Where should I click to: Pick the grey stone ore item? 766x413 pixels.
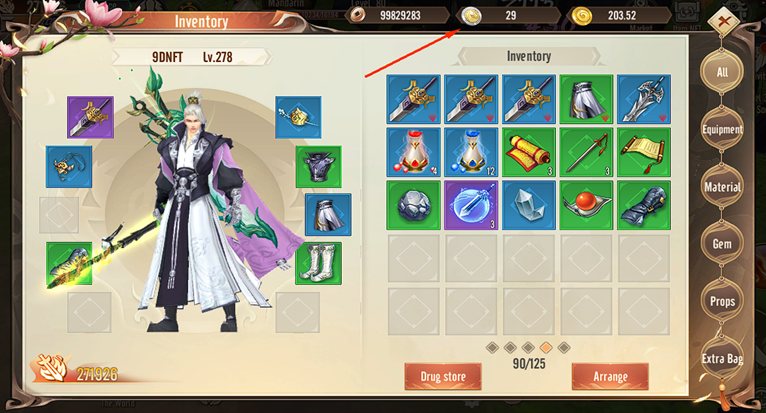coord(413,205)
